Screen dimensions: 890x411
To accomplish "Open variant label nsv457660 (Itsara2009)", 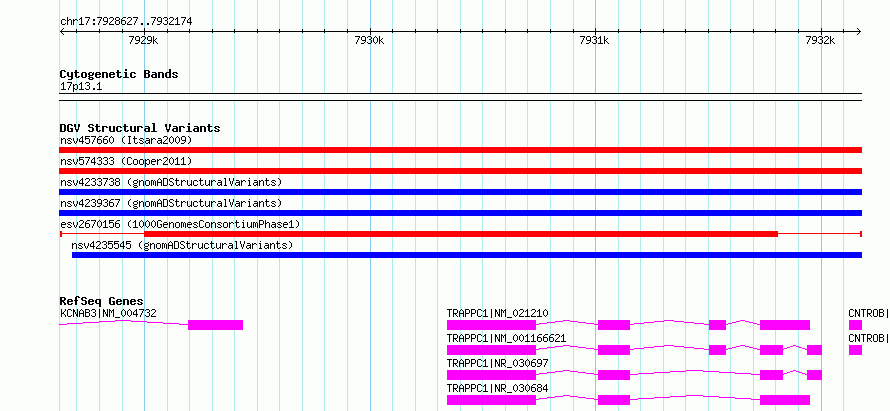I will tap(126, 140).
